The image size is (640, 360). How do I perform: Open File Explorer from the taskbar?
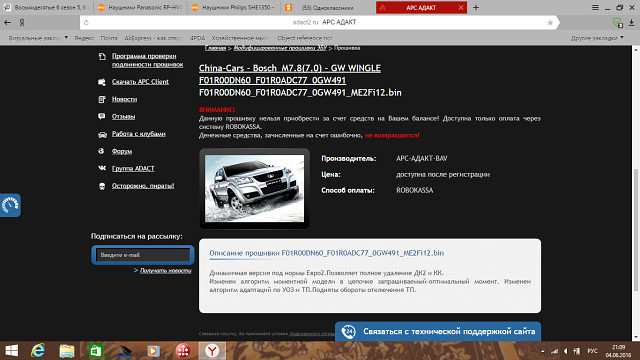[x=67, y=351]
